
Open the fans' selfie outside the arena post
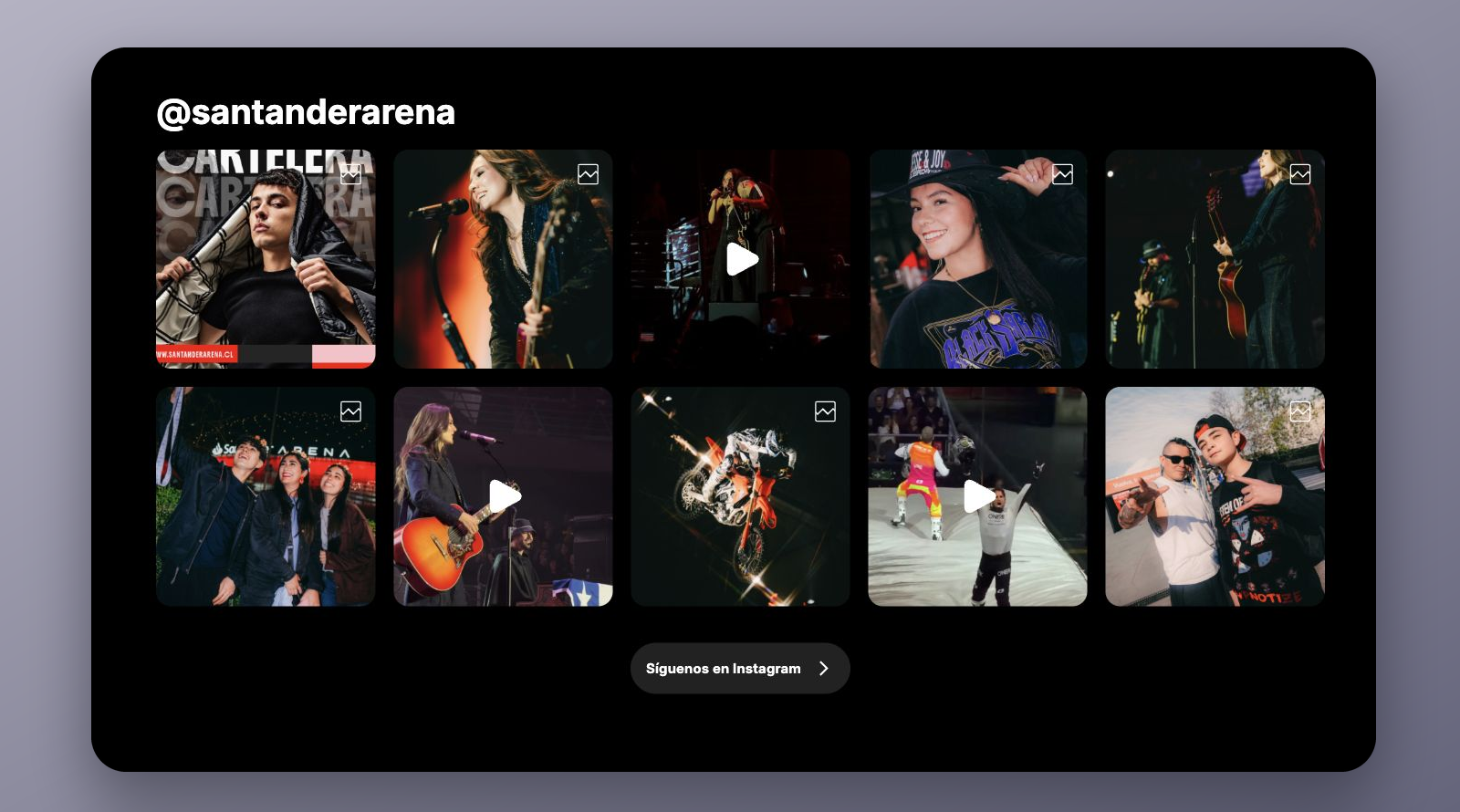[266, 496]
